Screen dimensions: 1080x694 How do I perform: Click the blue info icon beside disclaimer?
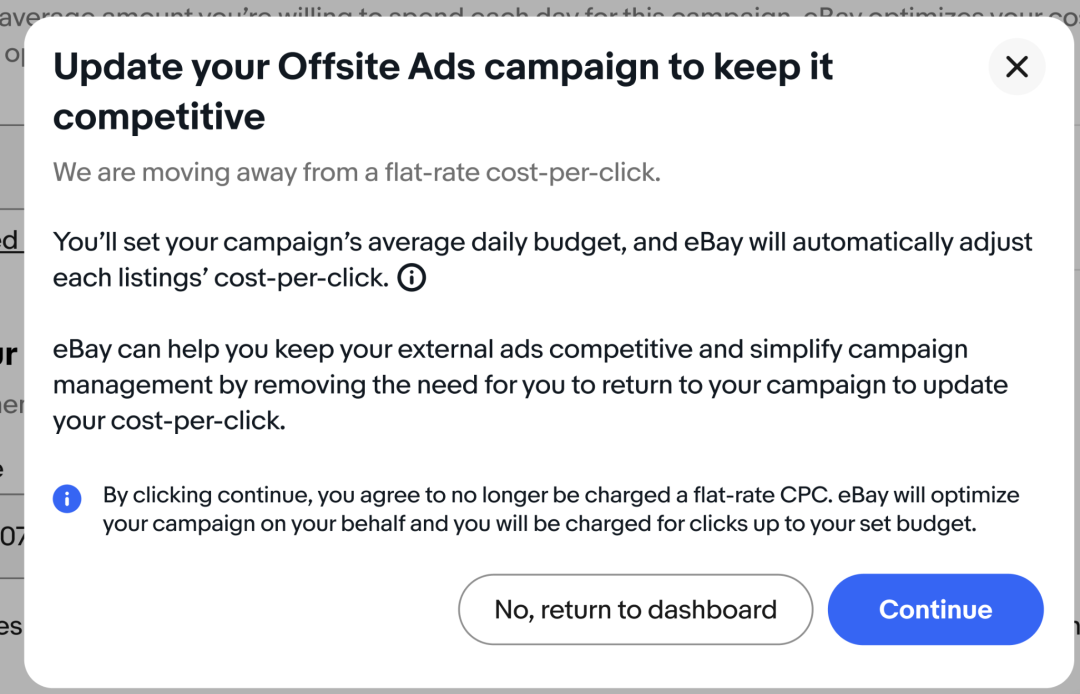[x=67, y=498]
